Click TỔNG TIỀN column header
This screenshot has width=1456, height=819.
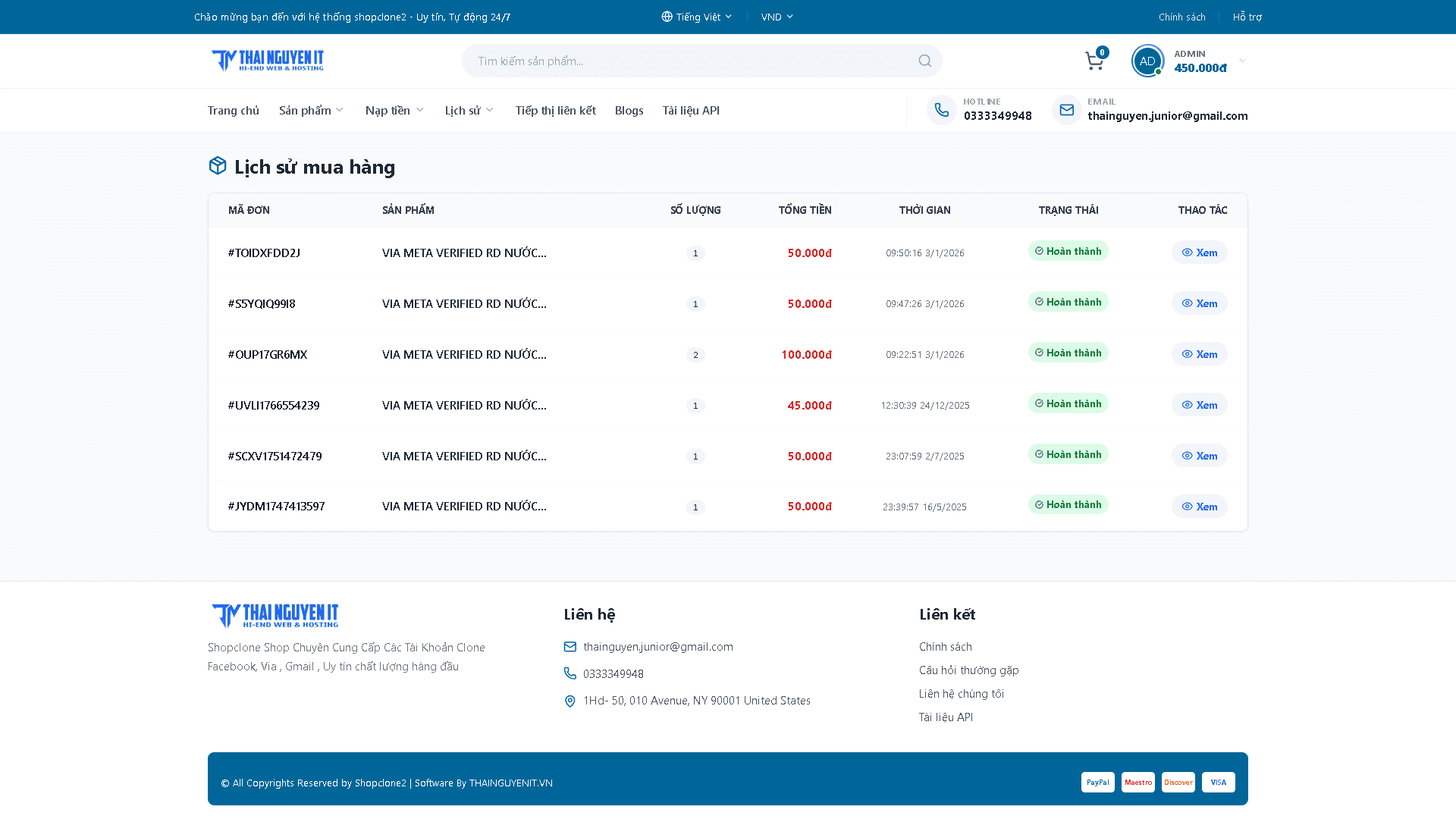pyautogui.click(x=805, y=210)
